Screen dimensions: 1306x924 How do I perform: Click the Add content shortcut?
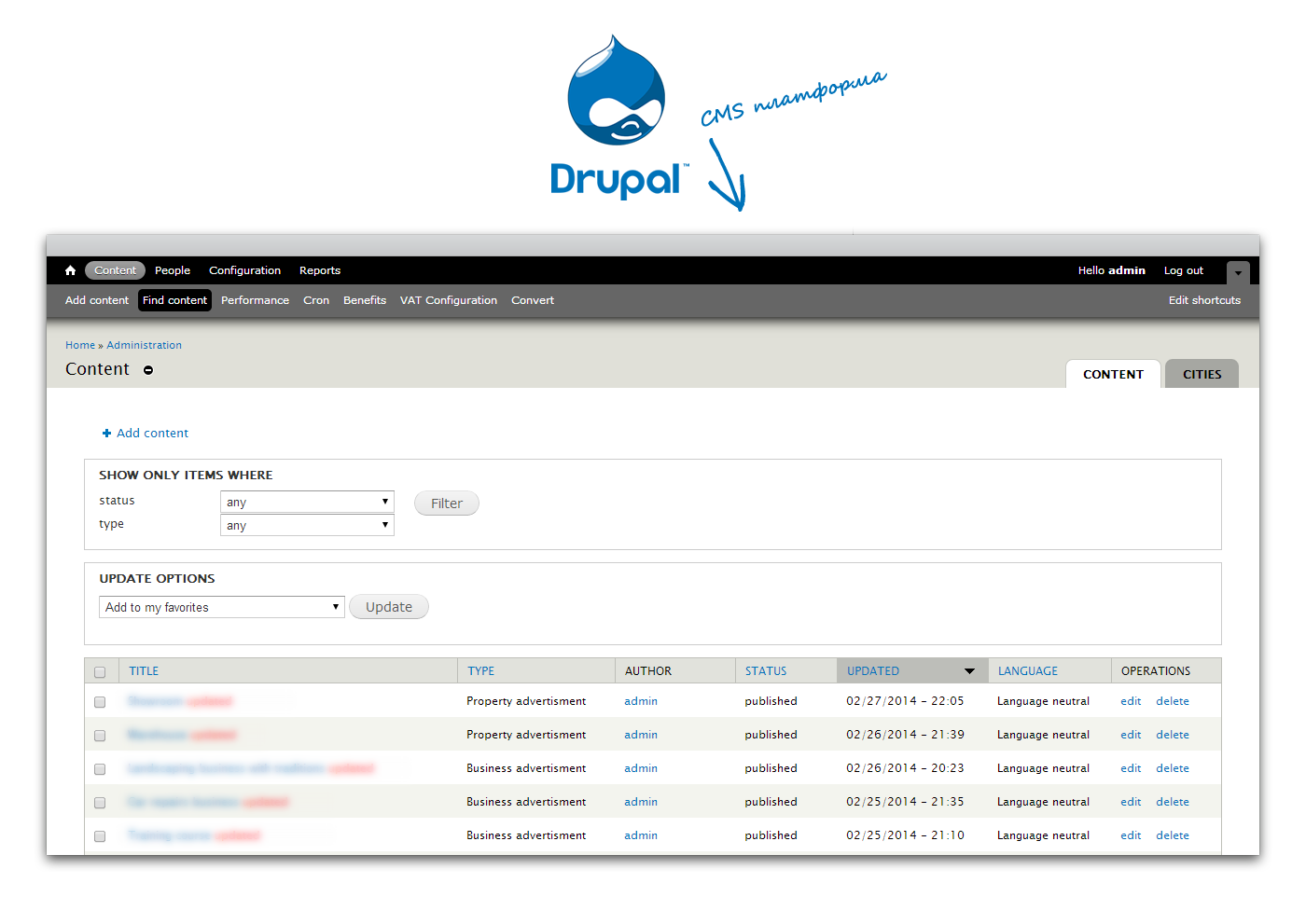pyautogui.click(x=97, y=300)
